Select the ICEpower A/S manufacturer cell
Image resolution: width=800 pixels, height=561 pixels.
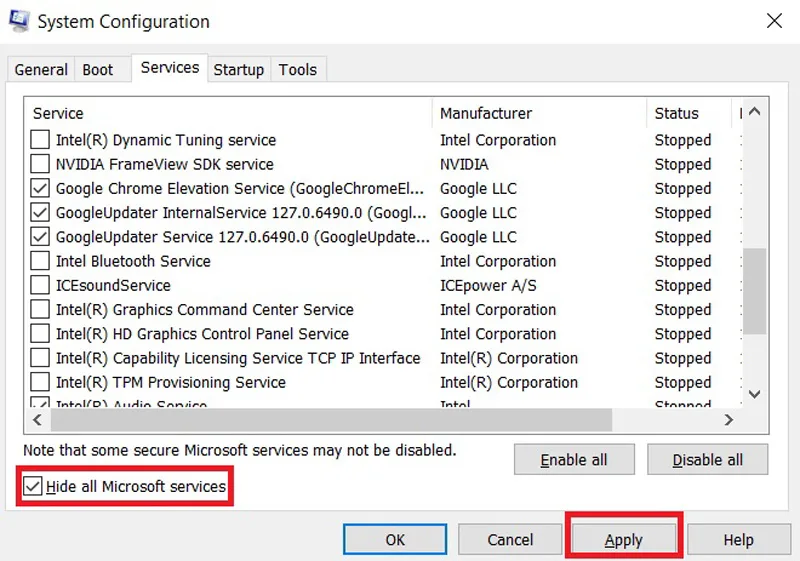[488, 285]
